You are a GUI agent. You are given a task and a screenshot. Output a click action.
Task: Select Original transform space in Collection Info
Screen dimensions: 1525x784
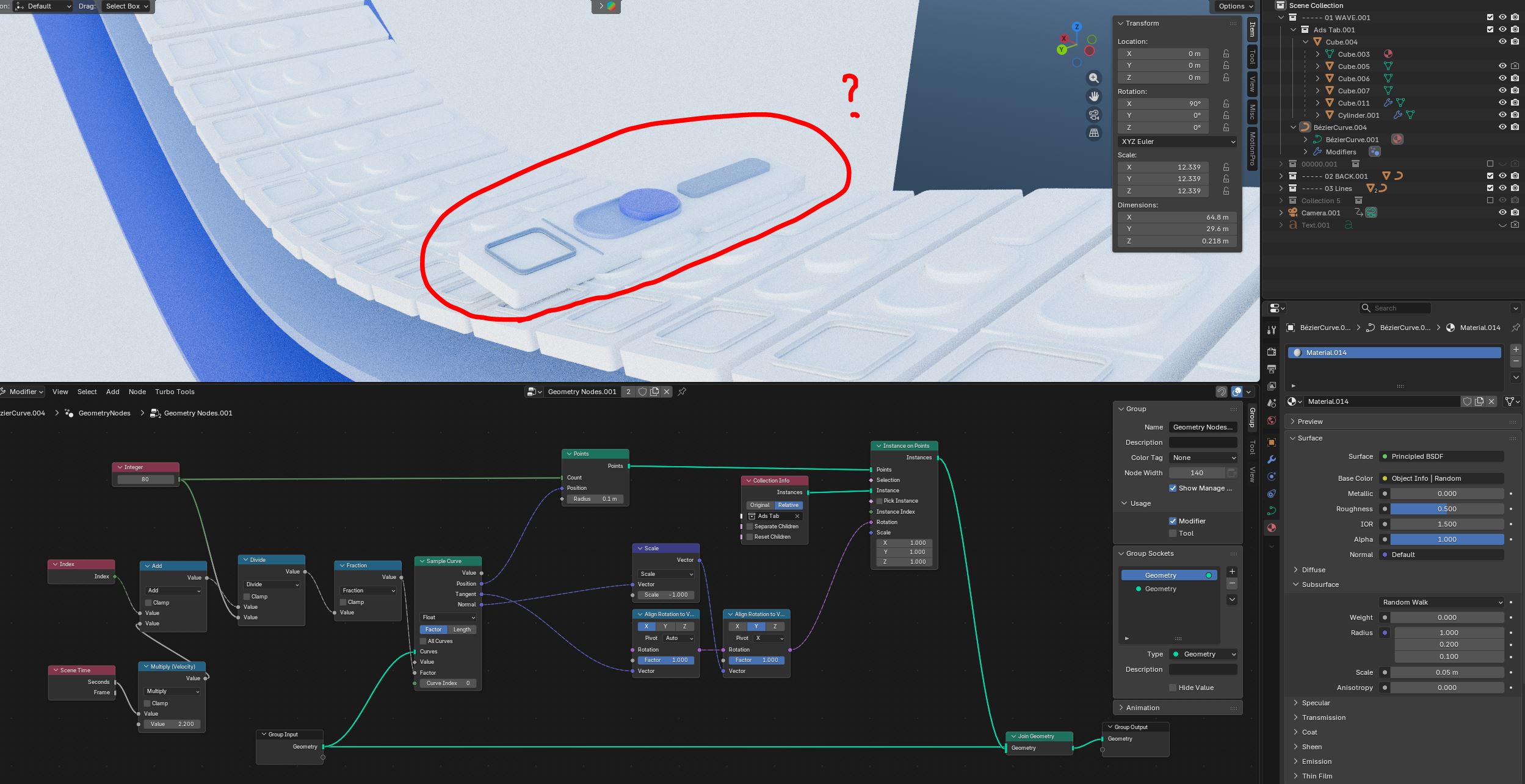759,505
